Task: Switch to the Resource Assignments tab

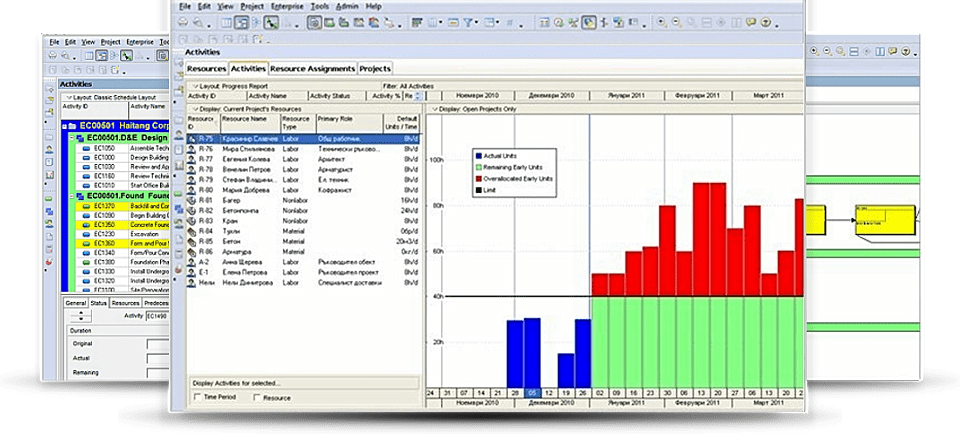Action: pos(312,69)
